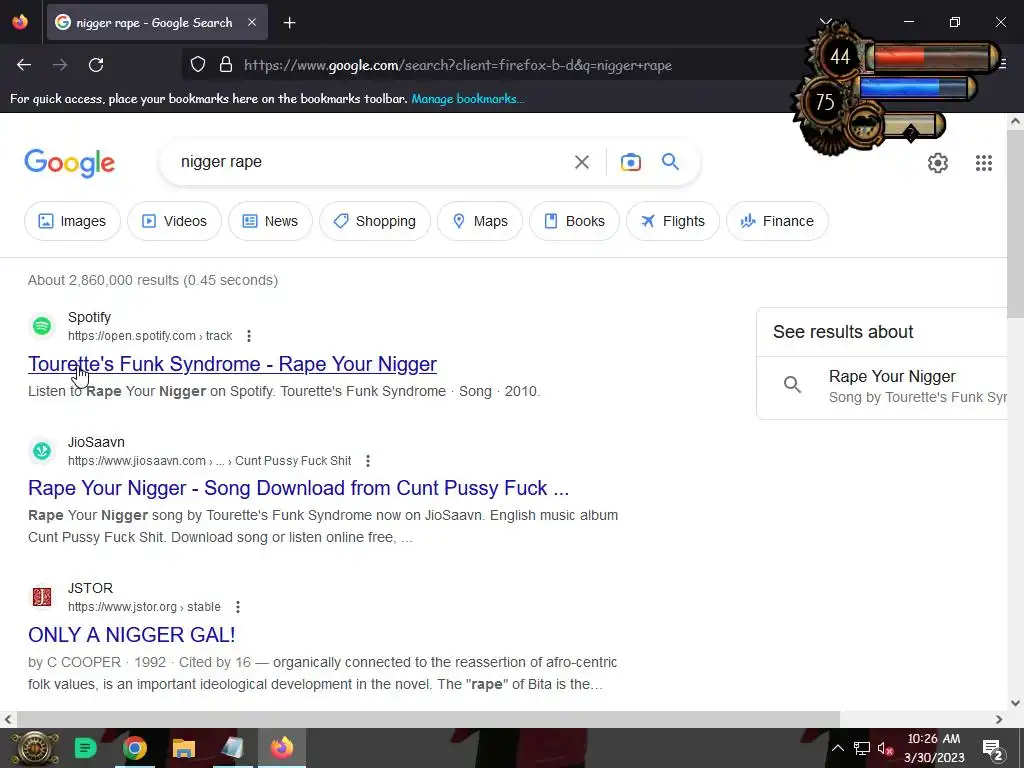Viewport: 1024px width, 768px height.
Task: Open a new tab with plus button
Action: point(289,23)
